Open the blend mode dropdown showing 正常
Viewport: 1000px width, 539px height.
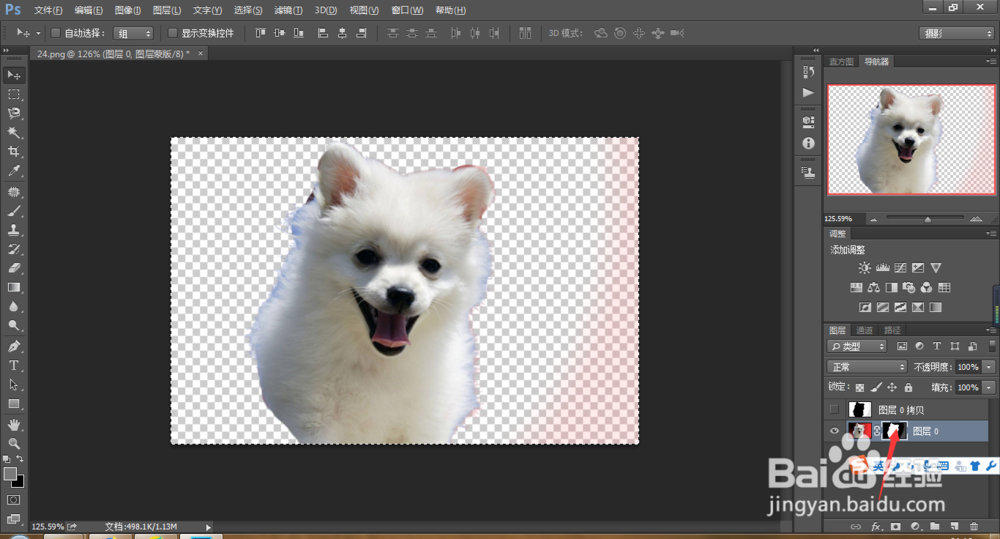click(867, 367)
